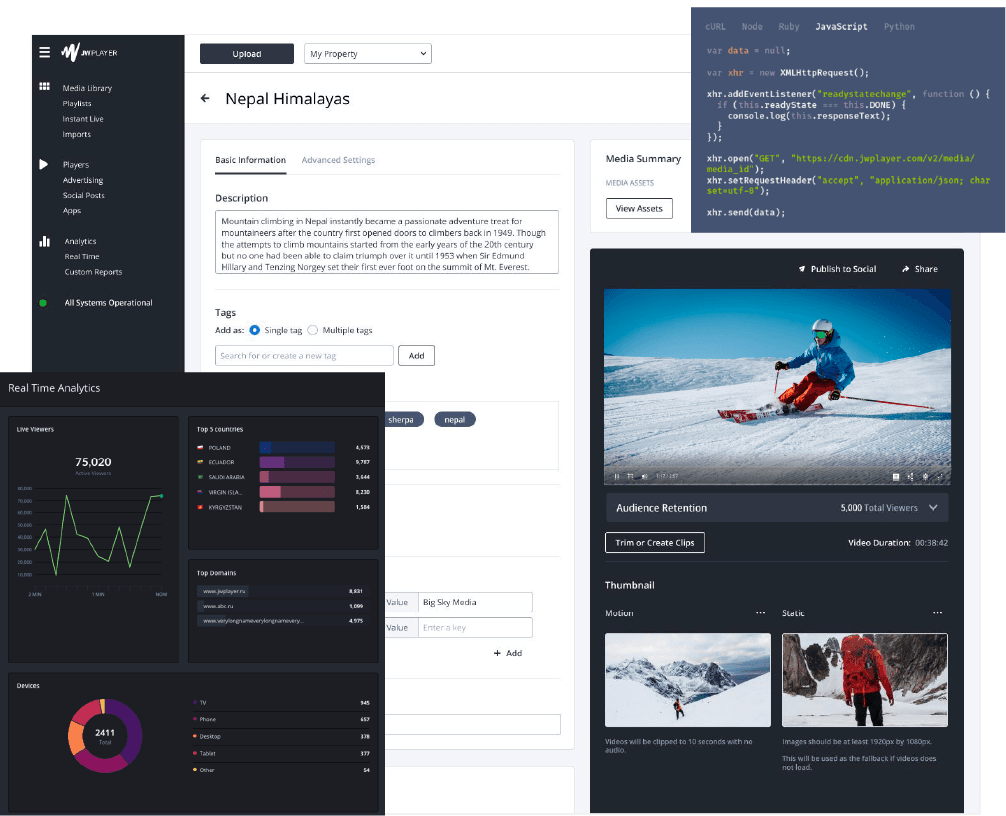Click the Players play-triangle sidebar icon

point(44,164)
